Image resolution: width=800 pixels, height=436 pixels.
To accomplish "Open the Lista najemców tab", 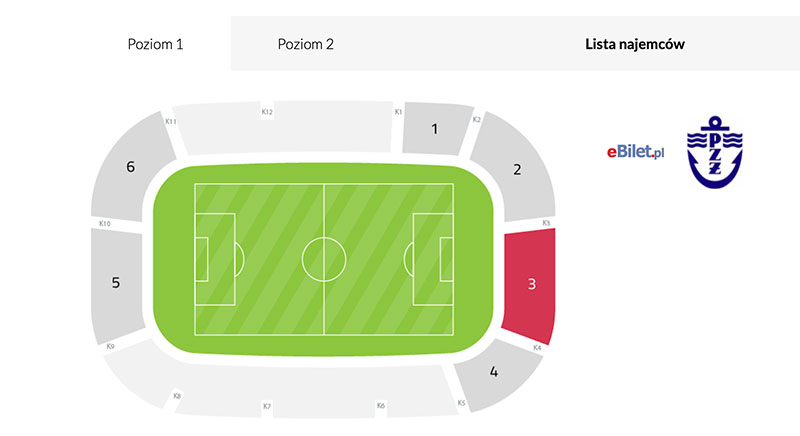I will point(635,44).
